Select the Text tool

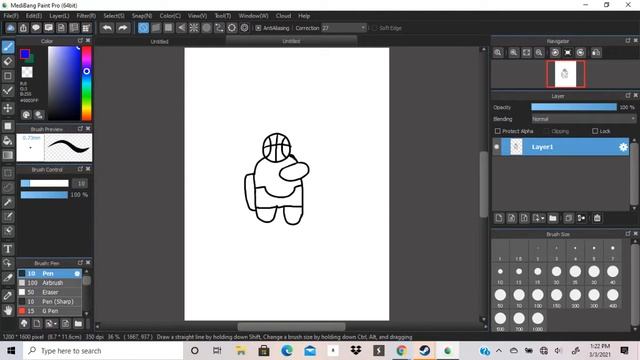(x=8, y=249)
